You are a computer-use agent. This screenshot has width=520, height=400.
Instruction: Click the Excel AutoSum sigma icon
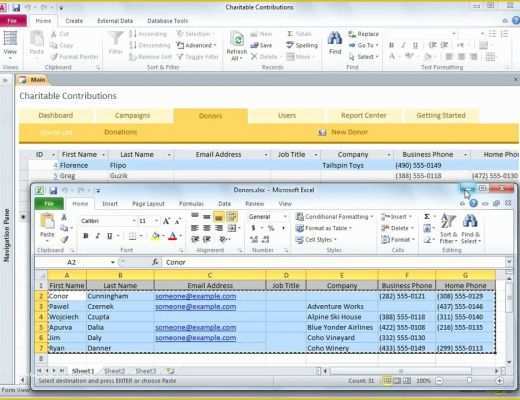(427, 217)
